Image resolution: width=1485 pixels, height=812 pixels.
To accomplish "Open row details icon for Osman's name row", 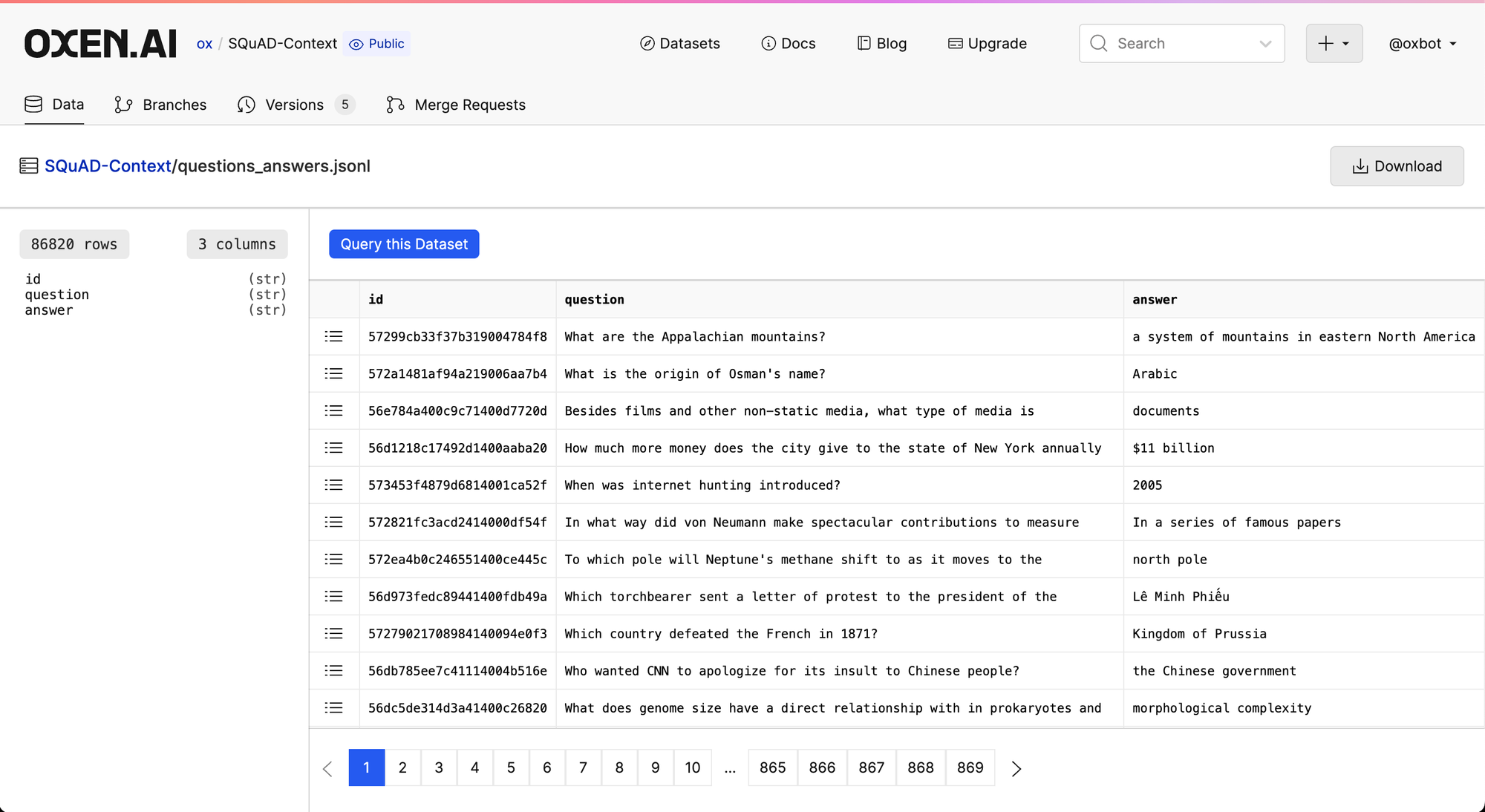I will tap(334, 373).
